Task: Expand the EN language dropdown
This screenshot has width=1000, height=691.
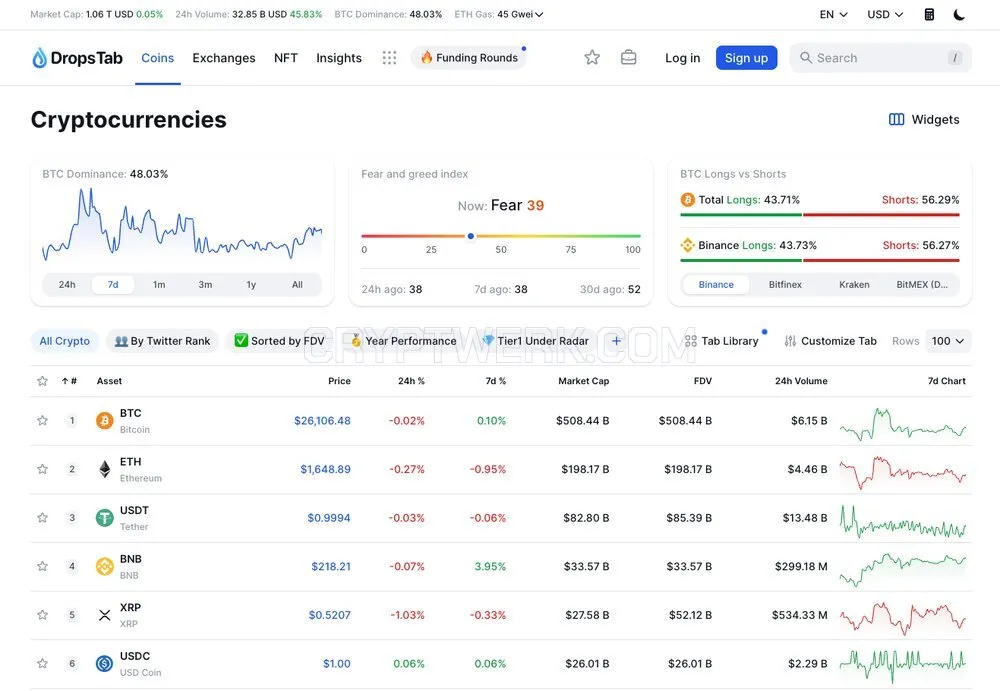Action: pos(833,14)
